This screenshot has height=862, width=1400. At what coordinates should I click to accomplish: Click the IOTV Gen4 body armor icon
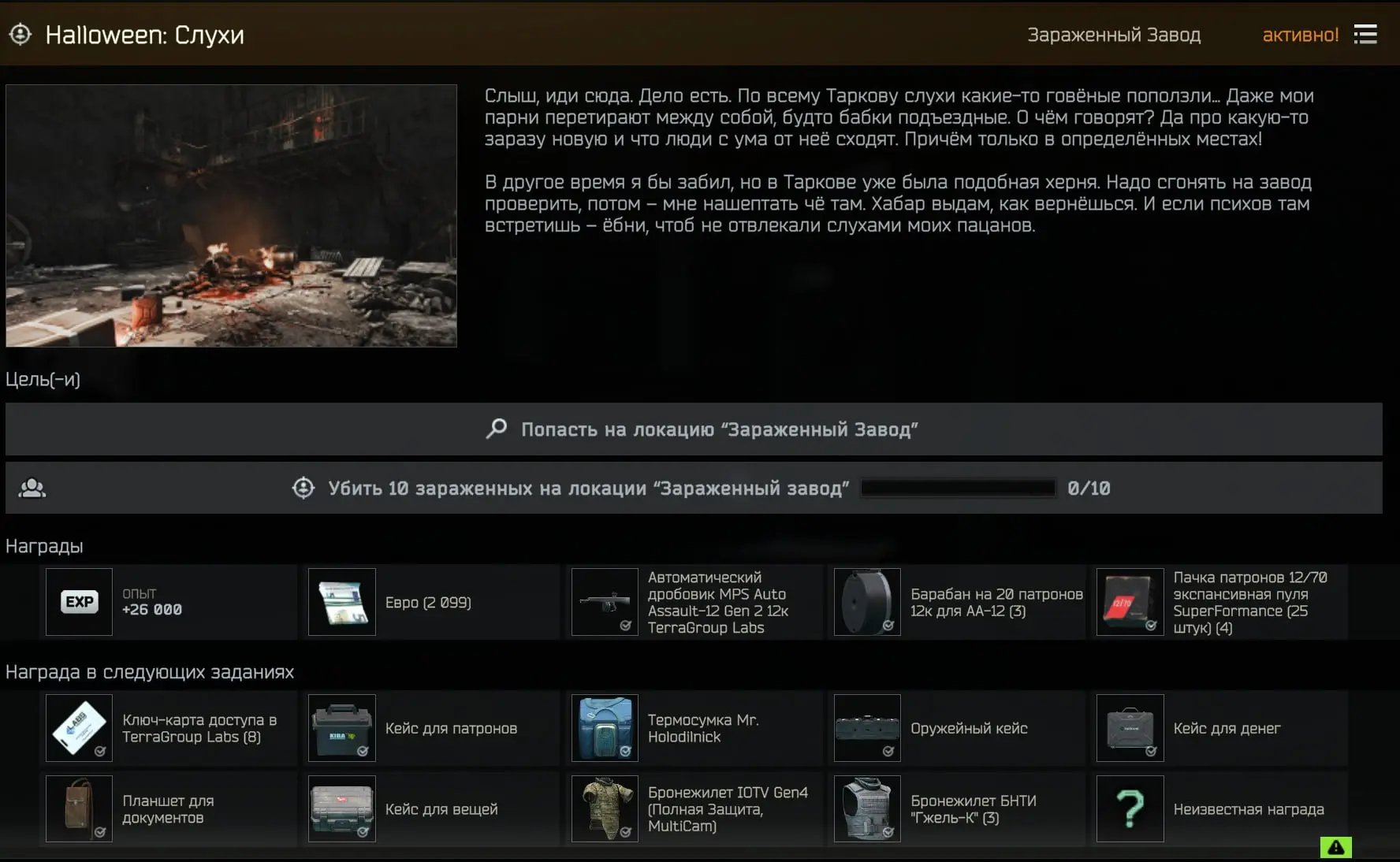click(605, 808)
